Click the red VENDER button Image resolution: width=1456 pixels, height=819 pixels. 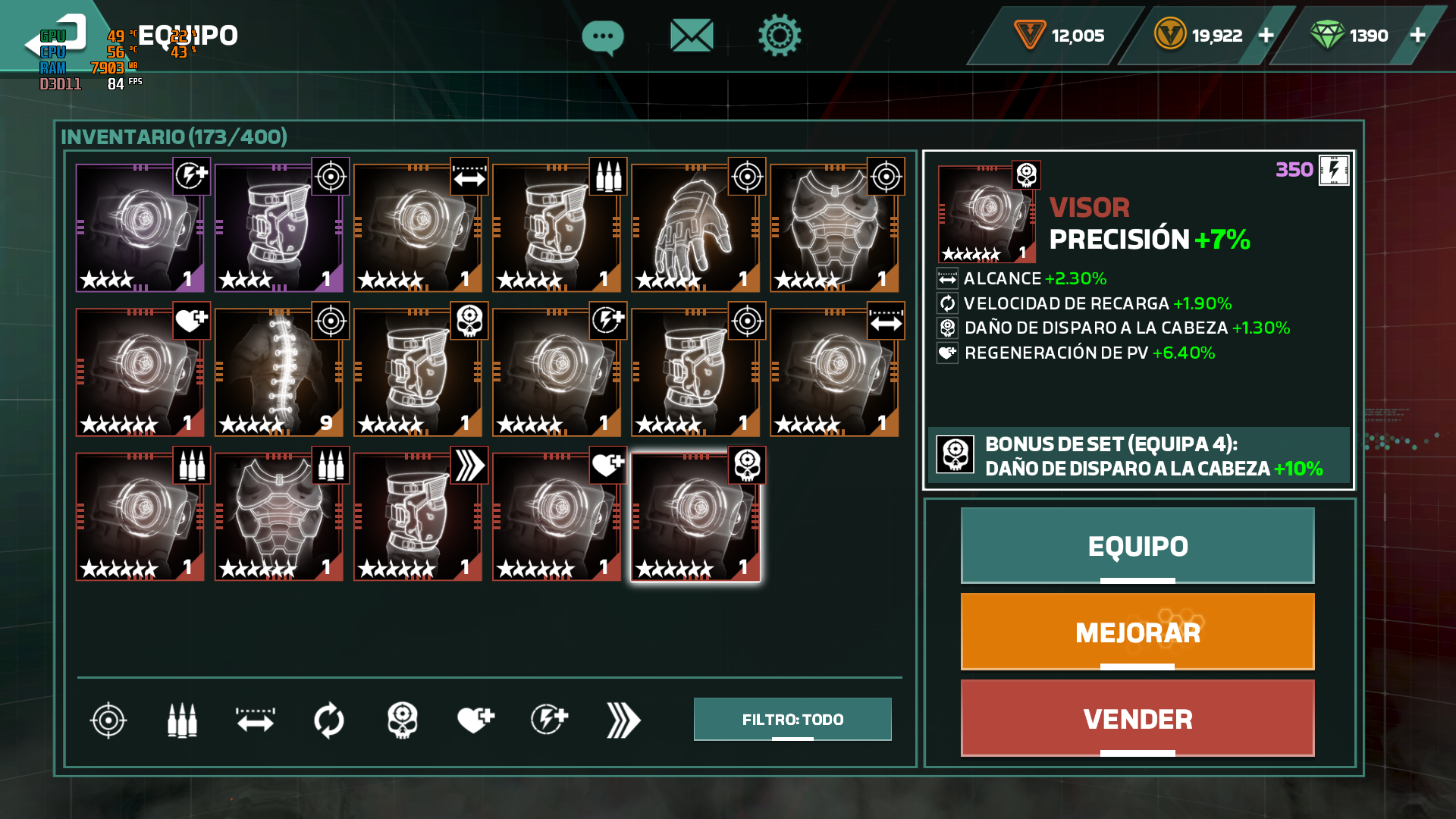pyautogui.click(x=1137, y=718)
